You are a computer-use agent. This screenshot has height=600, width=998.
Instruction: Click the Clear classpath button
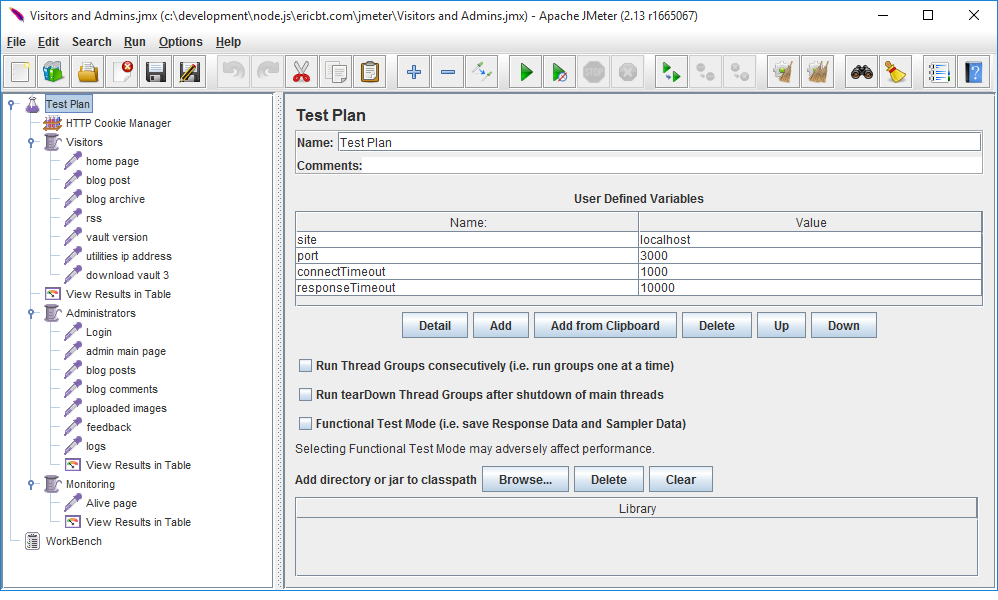(x=680, y=480)
